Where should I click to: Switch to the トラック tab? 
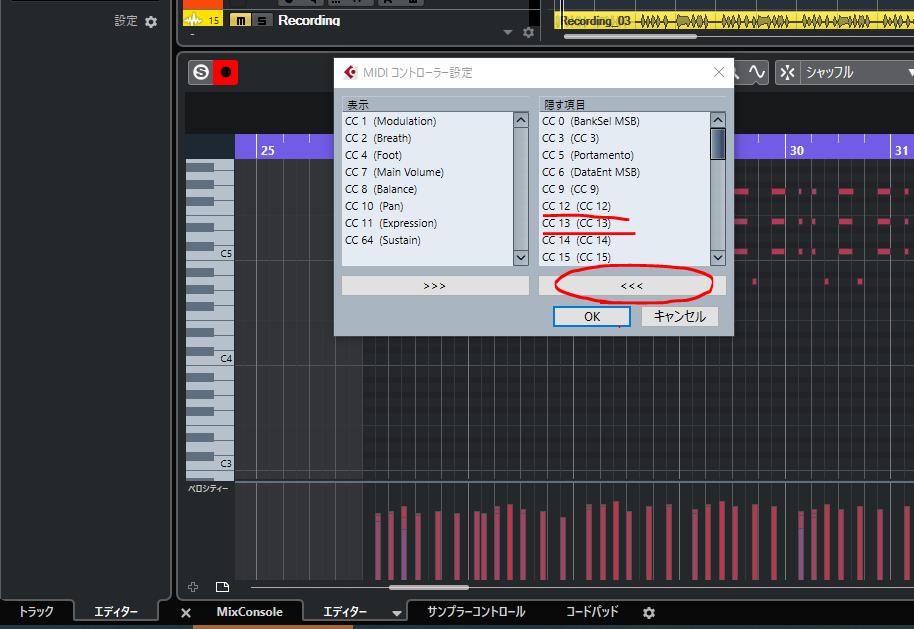pos(36,612)
